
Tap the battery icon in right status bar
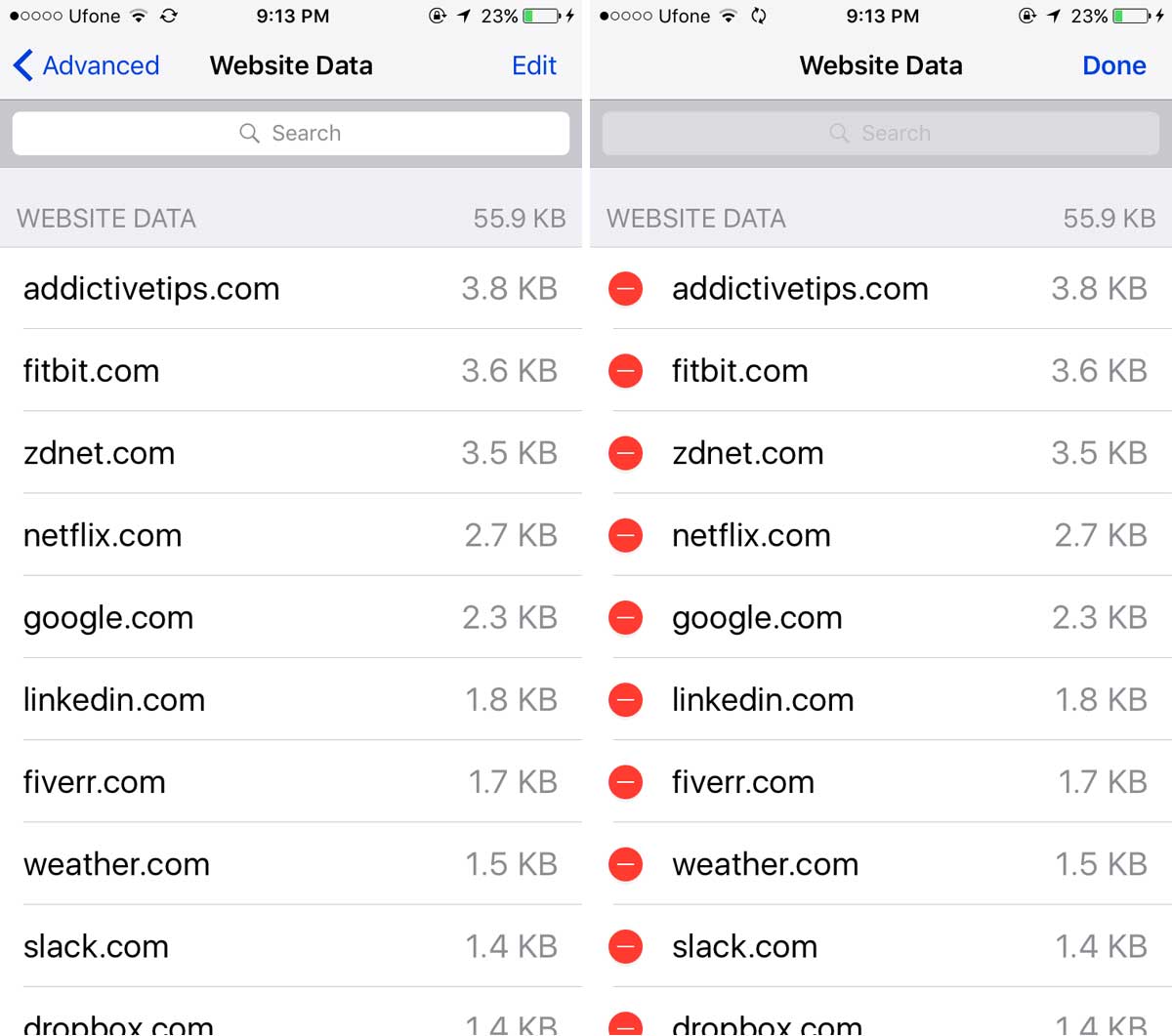1133,16
